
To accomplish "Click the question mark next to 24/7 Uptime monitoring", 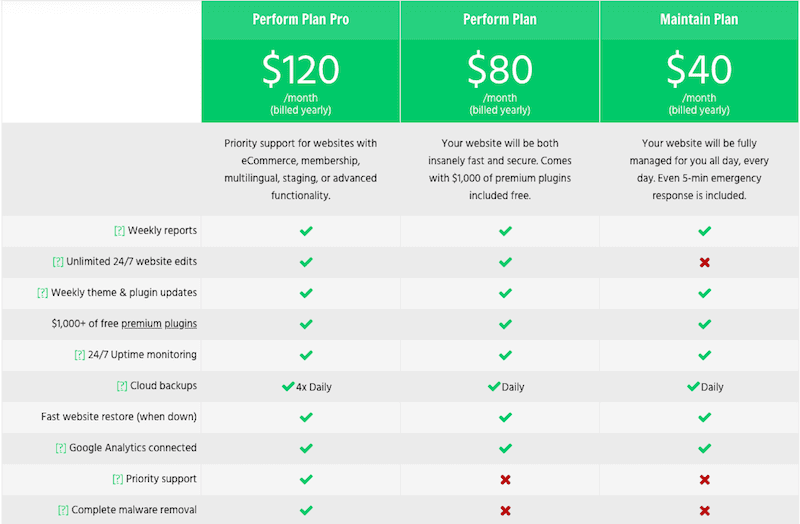I will tap(80, 355).
